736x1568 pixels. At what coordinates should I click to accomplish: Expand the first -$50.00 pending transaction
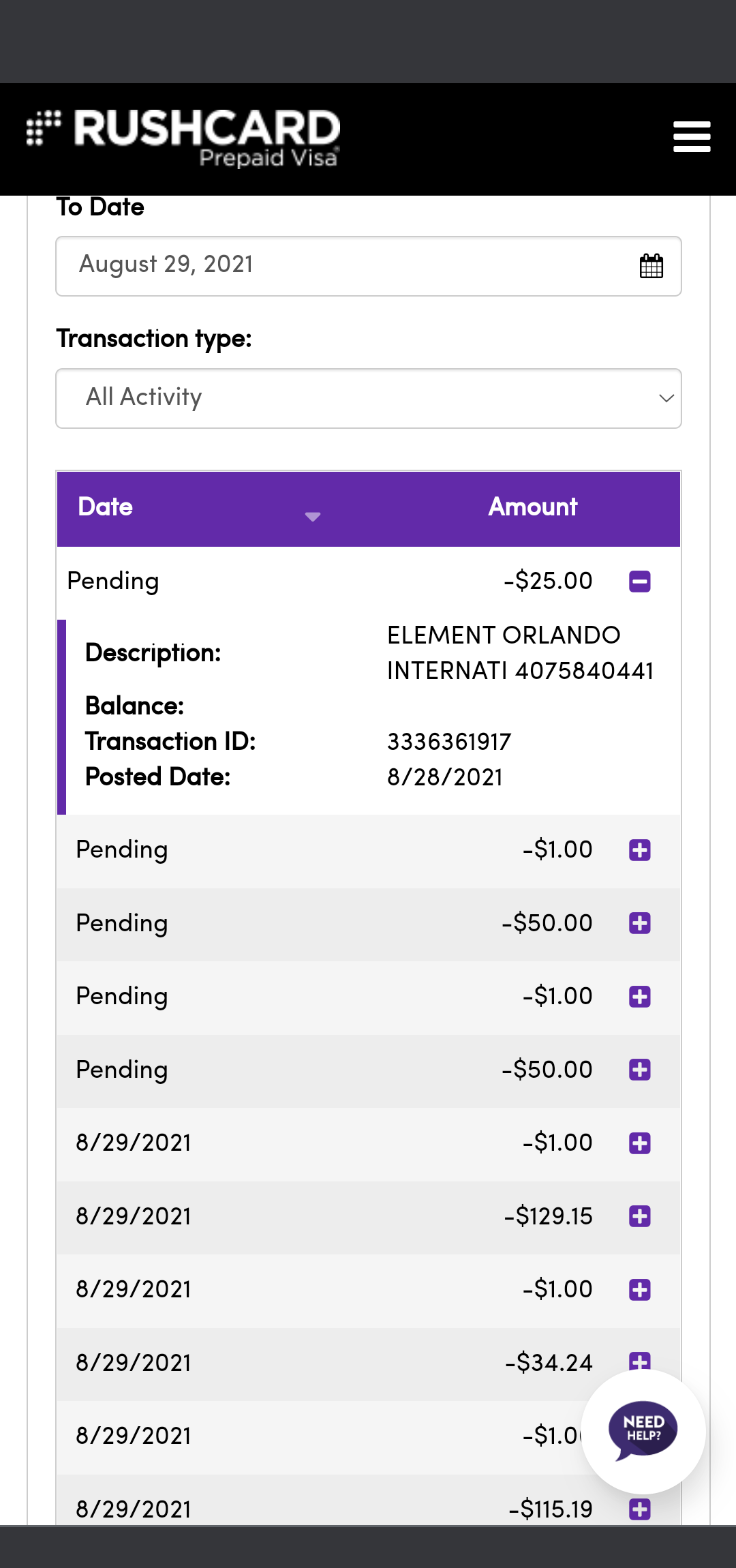click(x=639, y=923)
